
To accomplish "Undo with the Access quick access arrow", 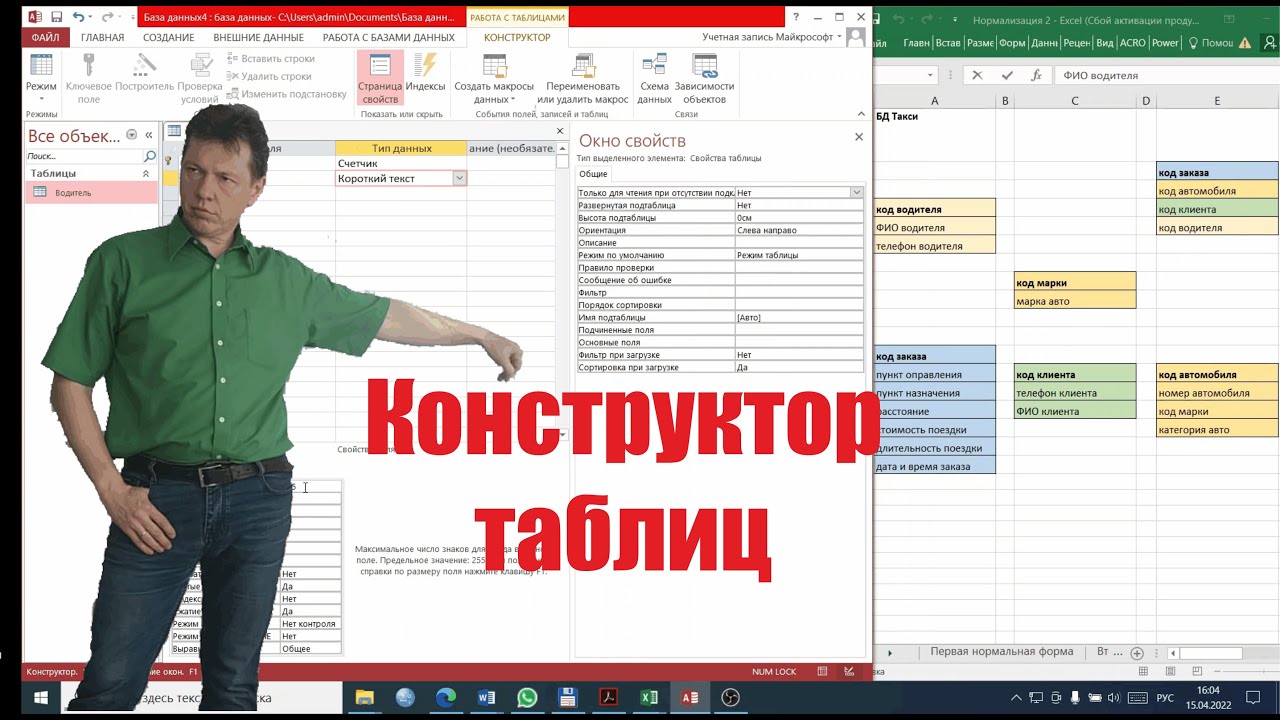I will pos(79,17).
